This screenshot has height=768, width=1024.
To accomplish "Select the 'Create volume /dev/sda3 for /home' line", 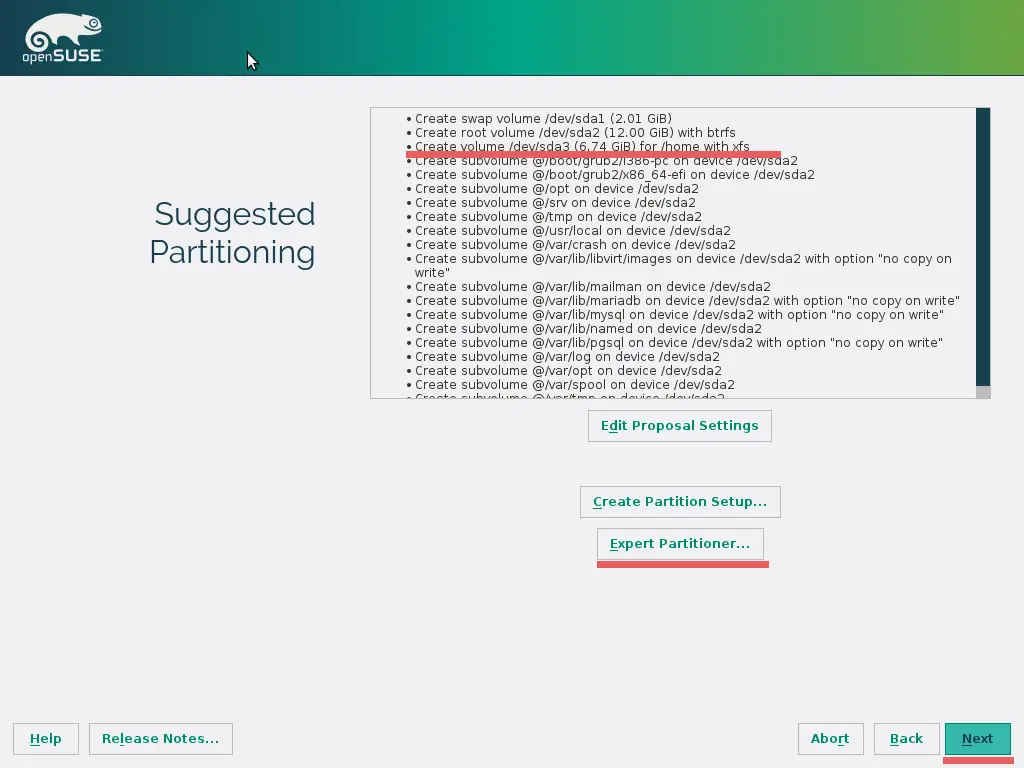I will pyautogui.click(x=582, y=147).
